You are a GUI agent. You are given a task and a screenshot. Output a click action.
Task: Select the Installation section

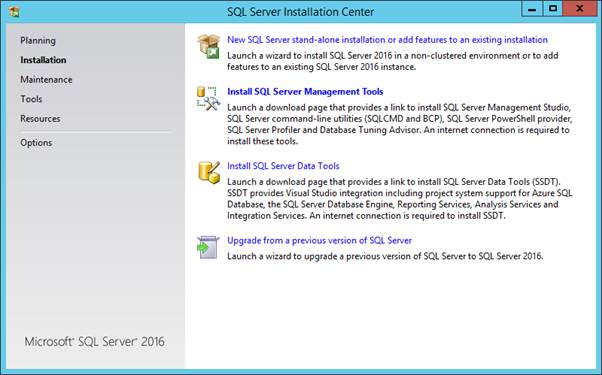(43, 60)
